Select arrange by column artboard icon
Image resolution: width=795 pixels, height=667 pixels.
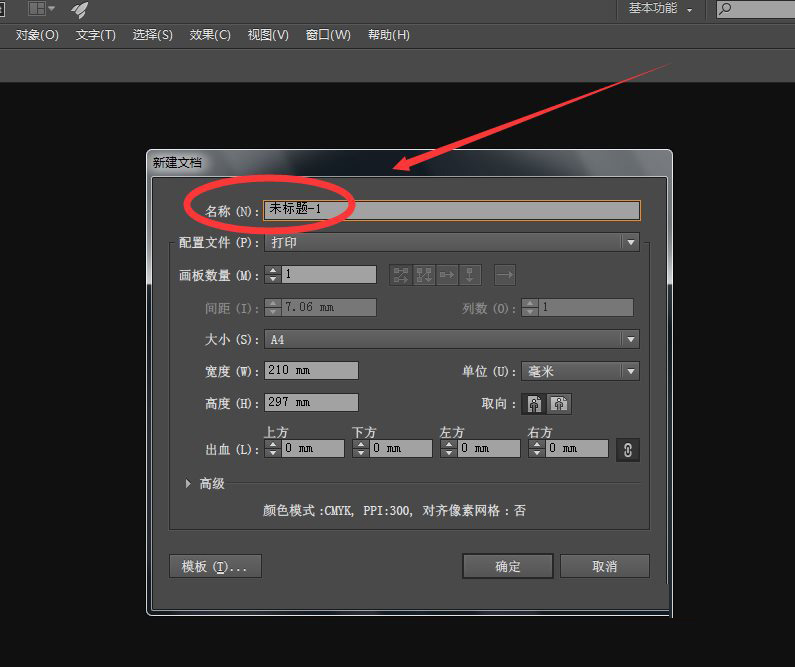[x=469, y=275]
